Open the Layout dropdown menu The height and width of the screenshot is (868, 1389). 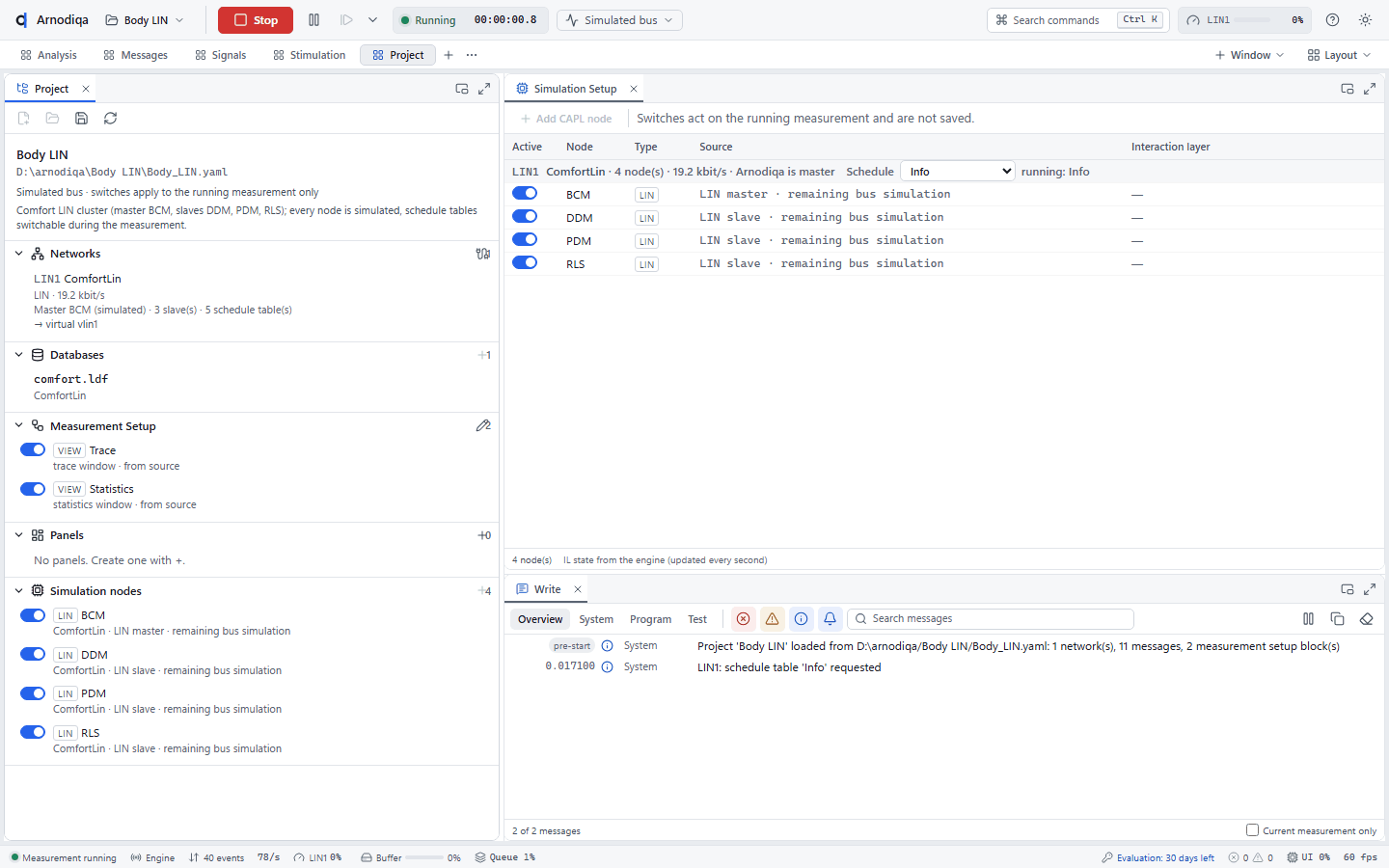[1339, 55]
